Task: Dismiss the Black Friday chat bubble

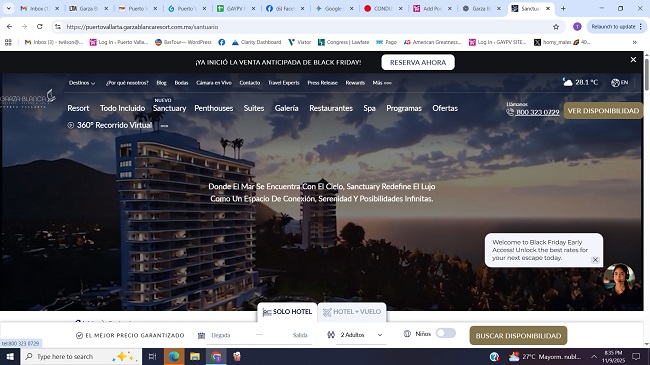Action: (595, 260)
